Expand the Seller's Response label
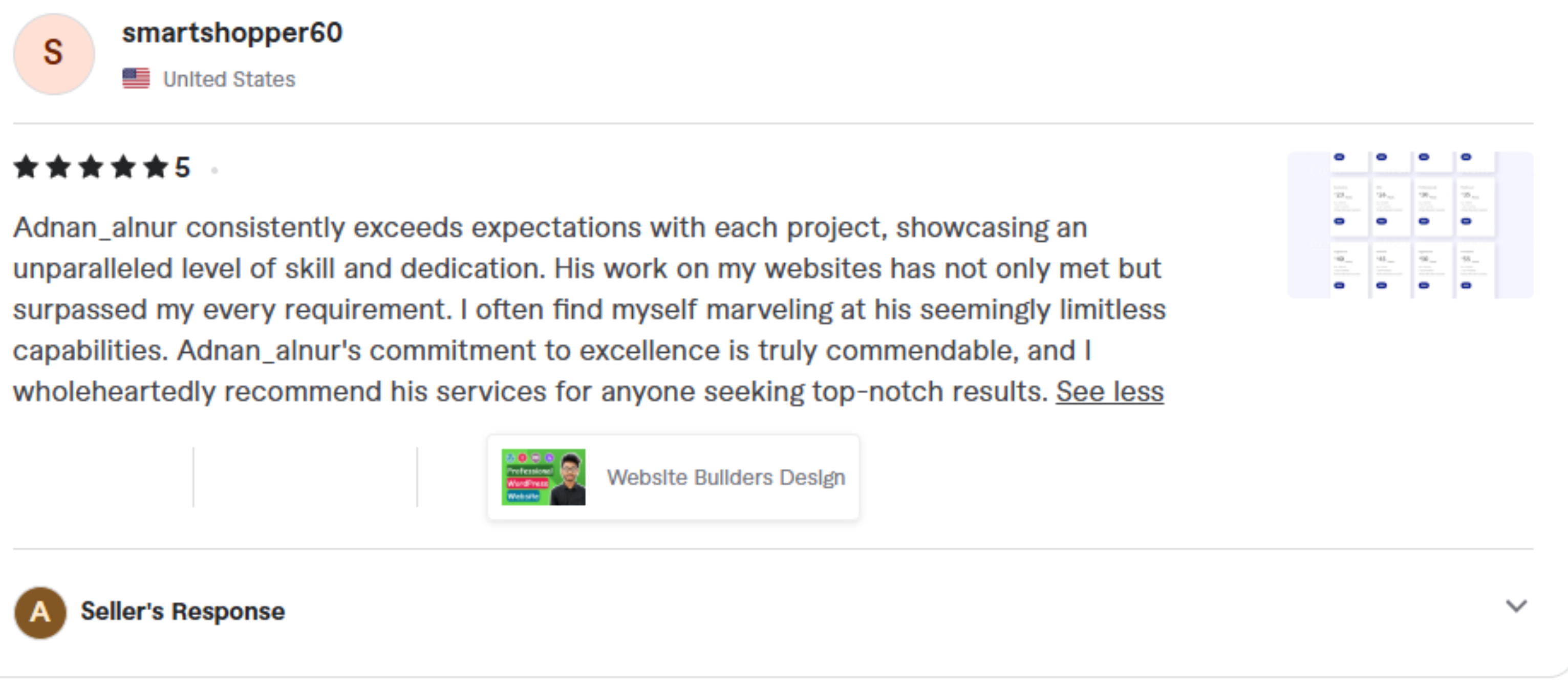The width and height of the screenshot is (1568, 688). 183,611
